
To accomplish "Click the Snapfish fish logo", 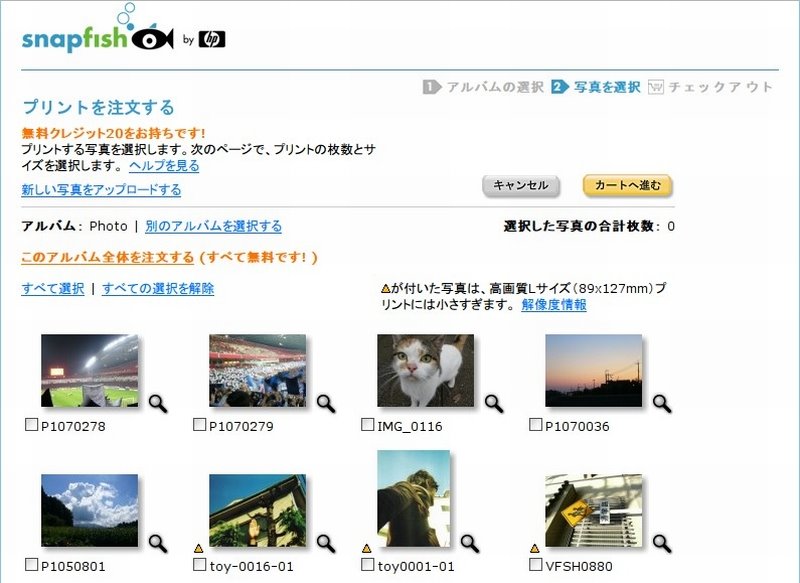I will click(x=153, y=38).
